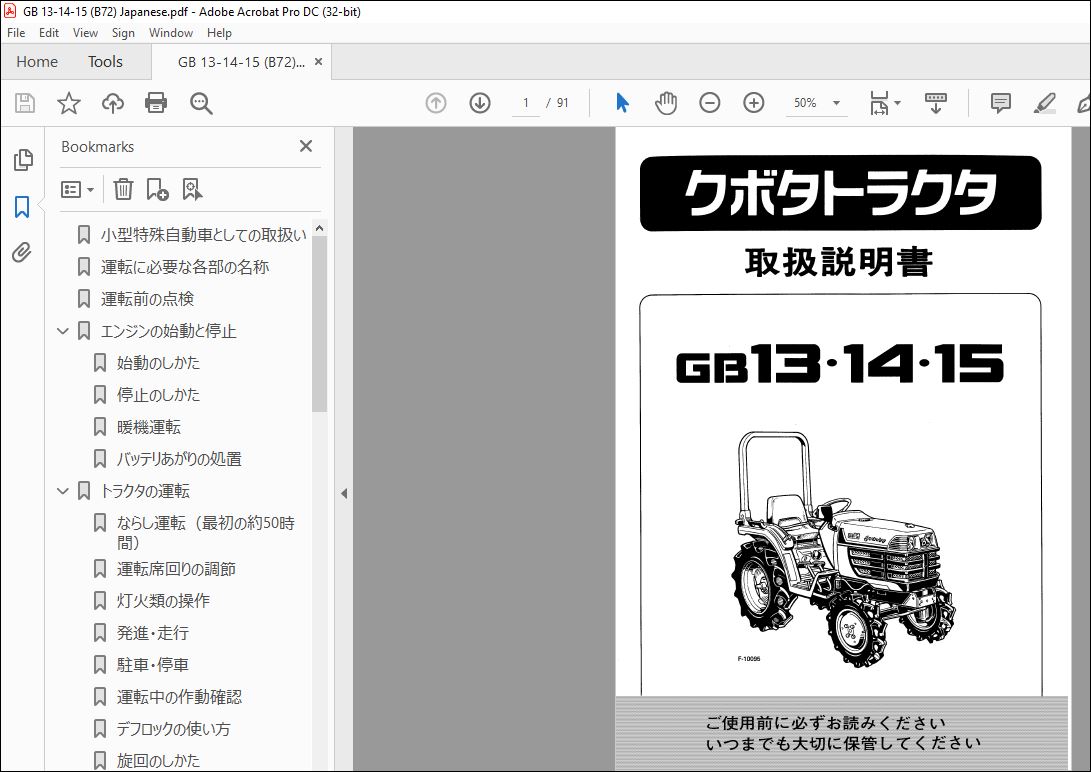Screen dimensions: 1091x772
Task: Open the Edit menu
Action: pos(49,33)
